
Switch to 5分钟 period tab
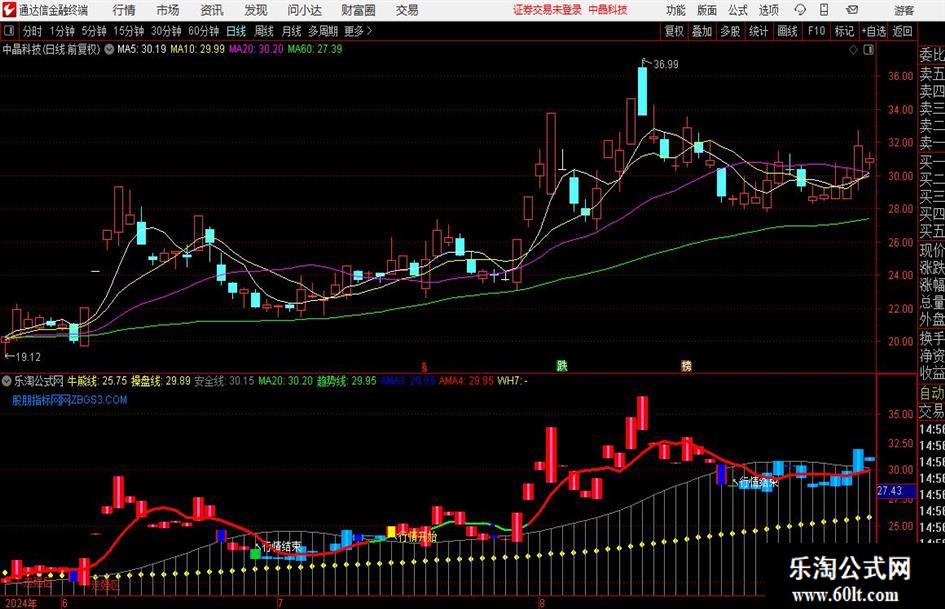(93, 31)
